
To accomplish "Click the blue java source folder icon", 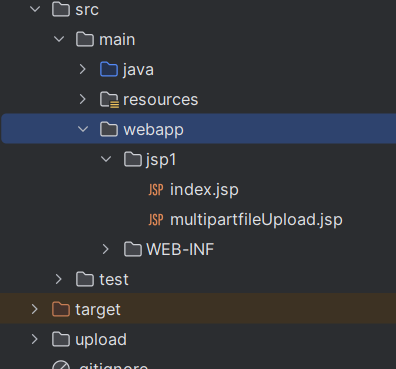I will 109,69.
